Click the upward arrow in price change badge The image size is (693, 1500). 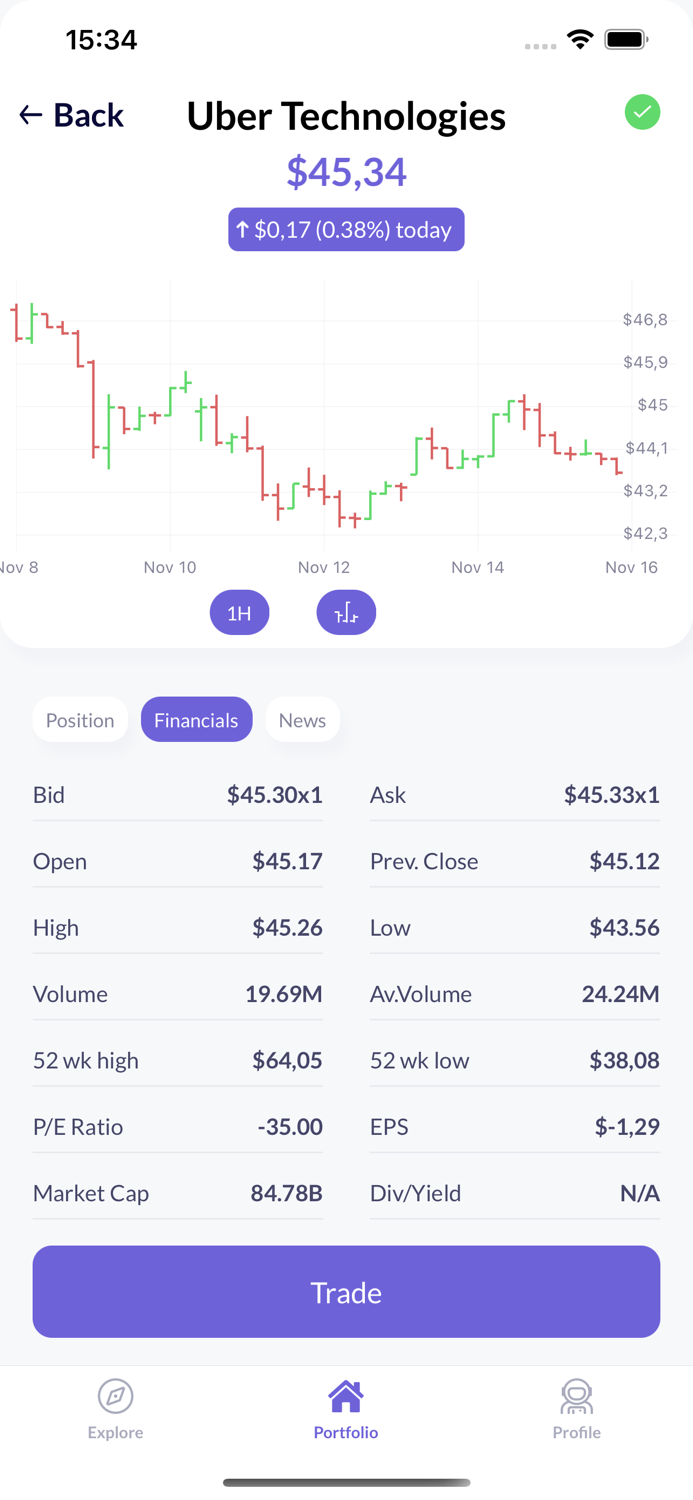point(242,229)
